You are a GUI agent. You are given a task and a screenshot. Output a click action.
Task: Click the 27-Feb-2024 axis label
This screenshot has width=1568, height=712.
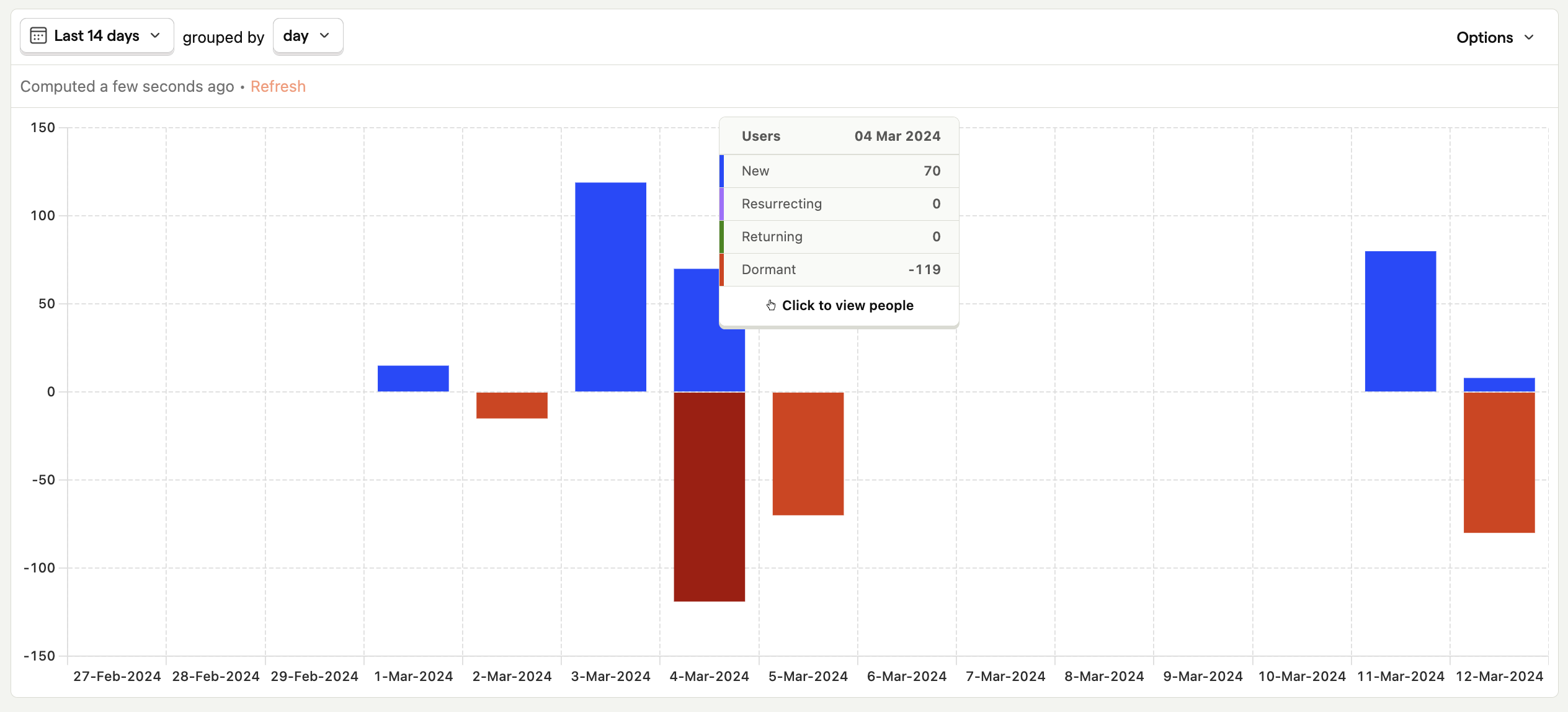pos(117,676)
